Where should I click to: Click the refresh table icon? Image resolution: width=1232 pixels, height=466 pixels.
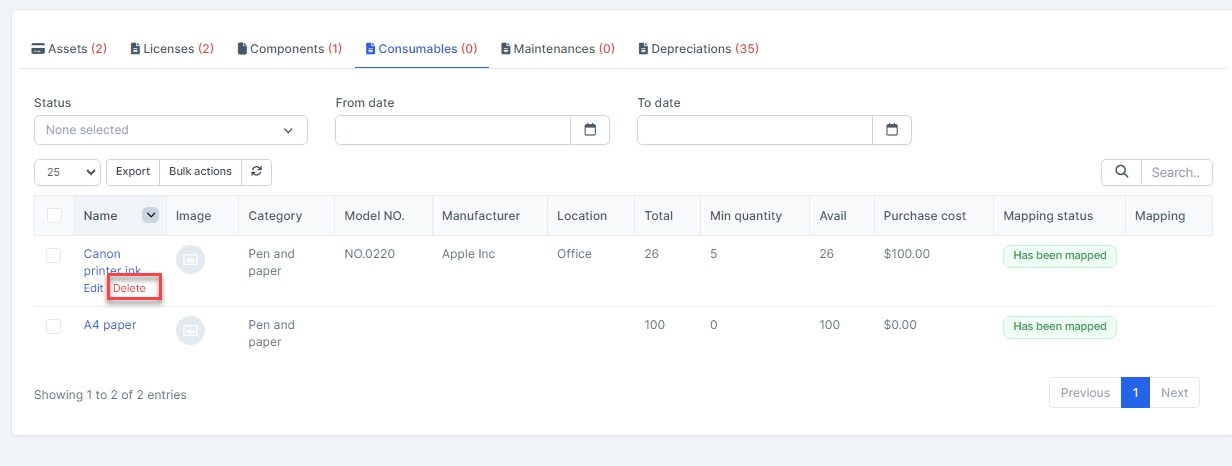(257, 172)
